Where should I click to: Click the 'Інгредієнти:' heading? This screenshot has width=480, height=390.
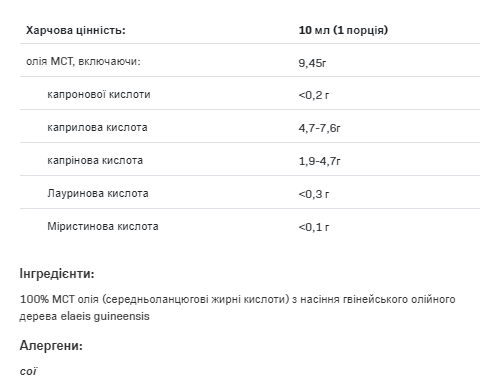coord(57,274)
